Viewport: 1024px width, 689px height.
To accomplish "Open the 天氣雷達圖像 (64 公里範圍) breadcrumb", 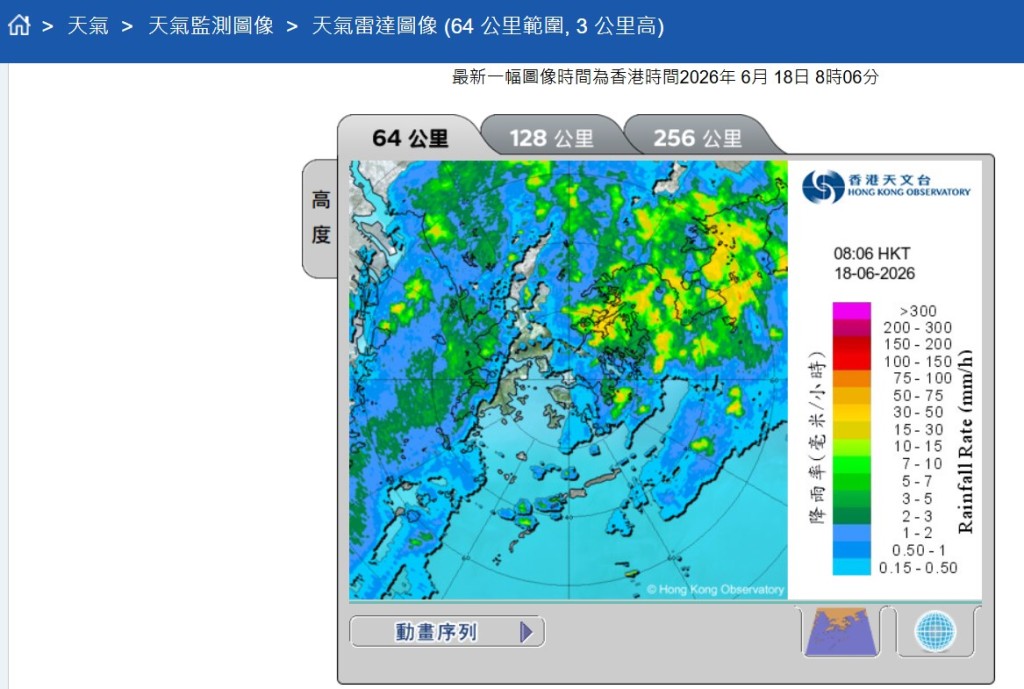I will coord(488,26).
